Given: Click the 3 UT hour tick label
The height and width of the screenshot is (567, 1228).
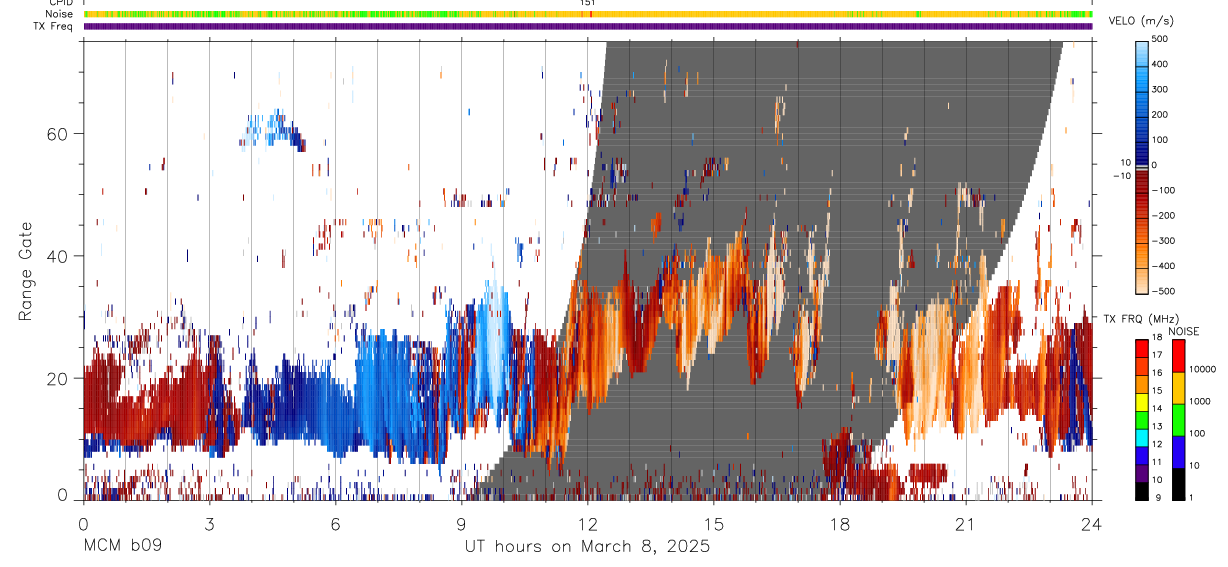Looking at the screenshot, I should (210, 523).
